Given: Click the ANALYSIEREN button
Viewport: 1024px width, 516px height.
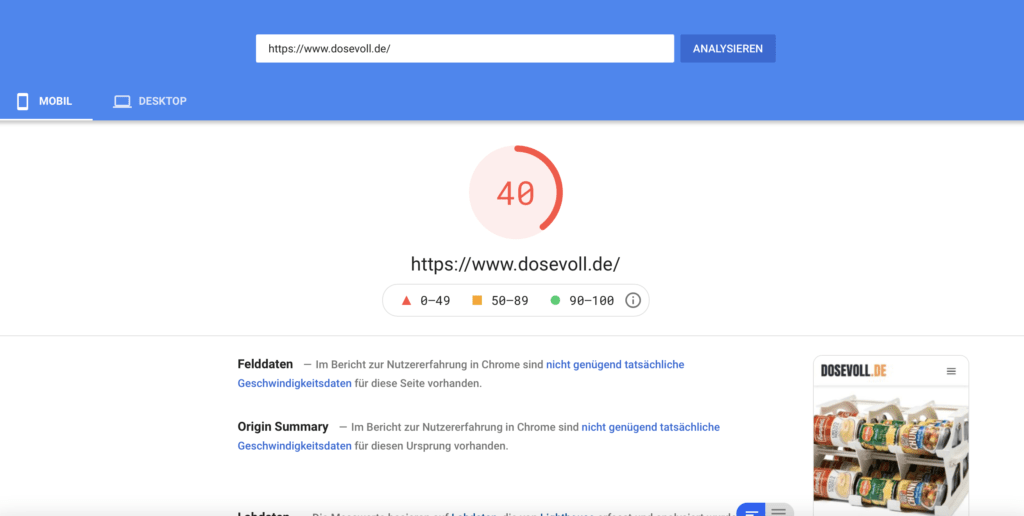Looking at the screenshot, I should click(728, 48).
